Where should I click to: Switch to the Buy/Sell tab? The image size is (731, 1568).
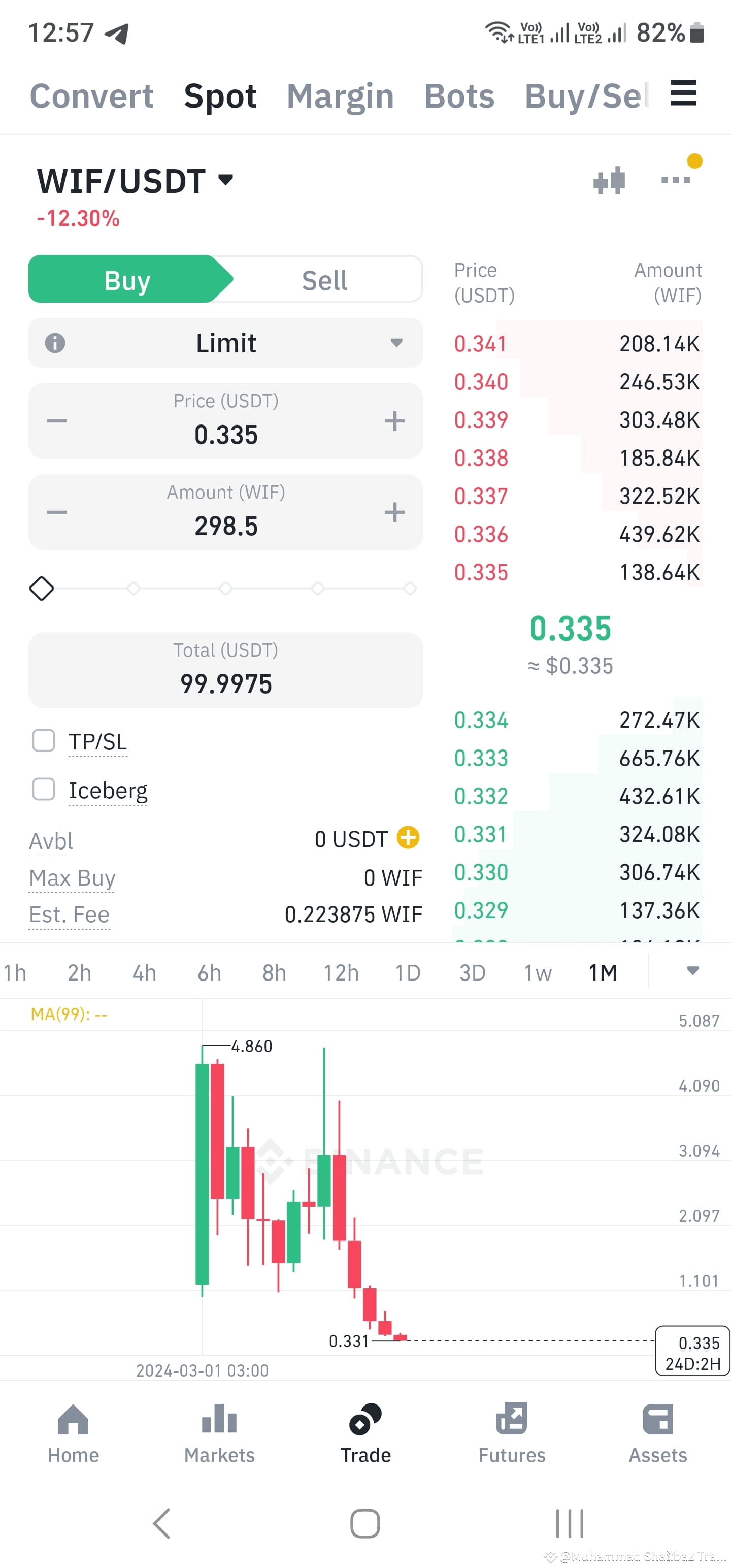click(587, 96)
